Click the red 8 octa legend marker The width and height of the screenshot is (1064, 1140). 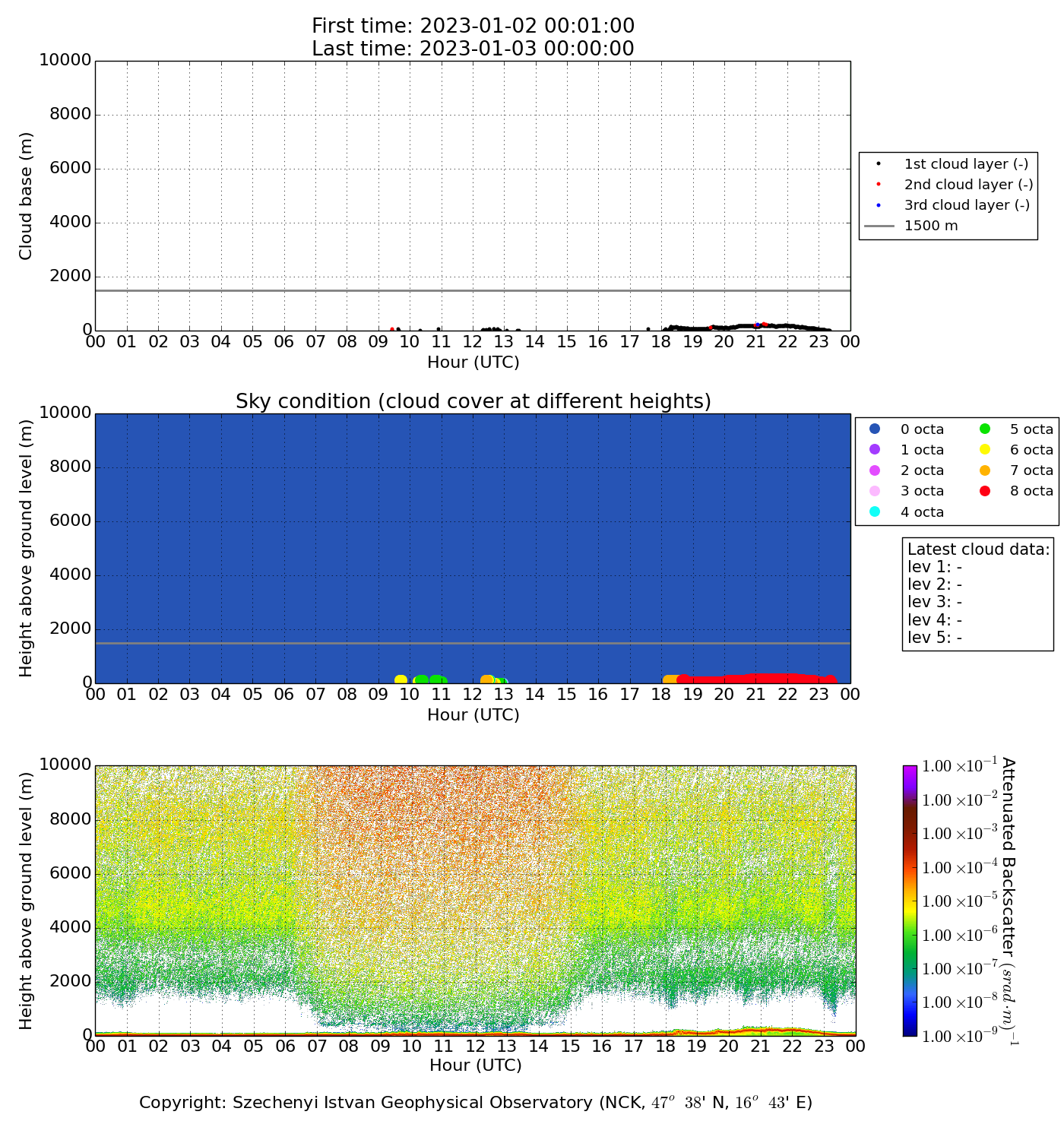985,491
